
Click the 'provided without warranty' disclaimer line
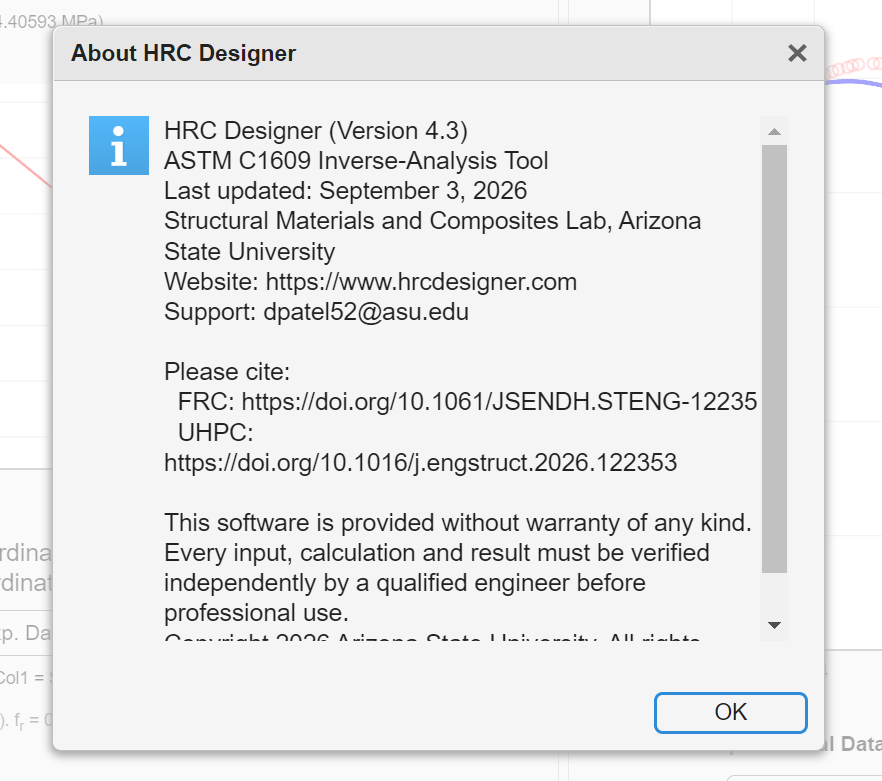(x=458, y=523)
